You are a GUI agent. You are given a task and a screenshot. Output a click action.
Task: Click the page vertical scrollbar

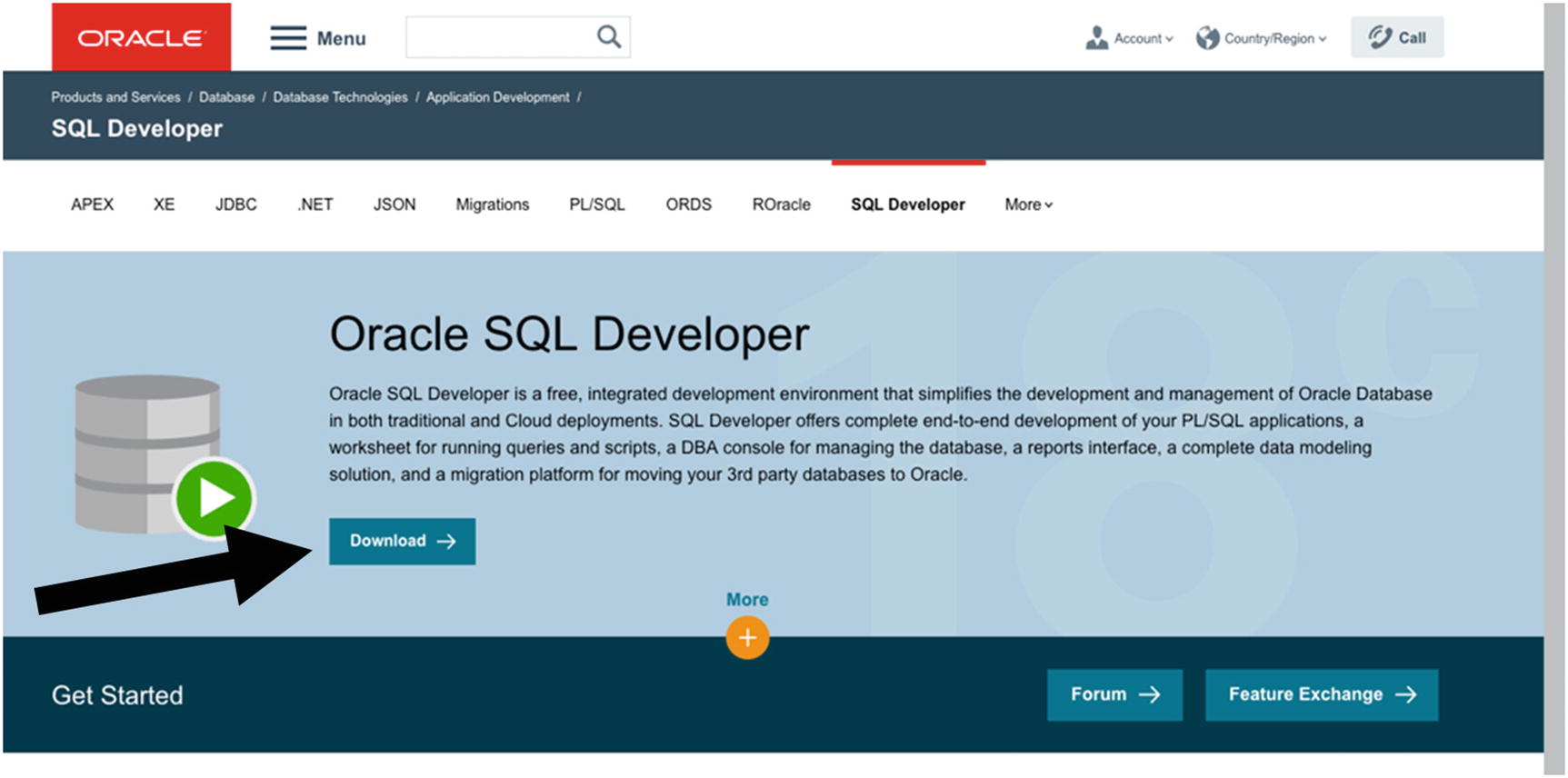(x=1554, y=389)
